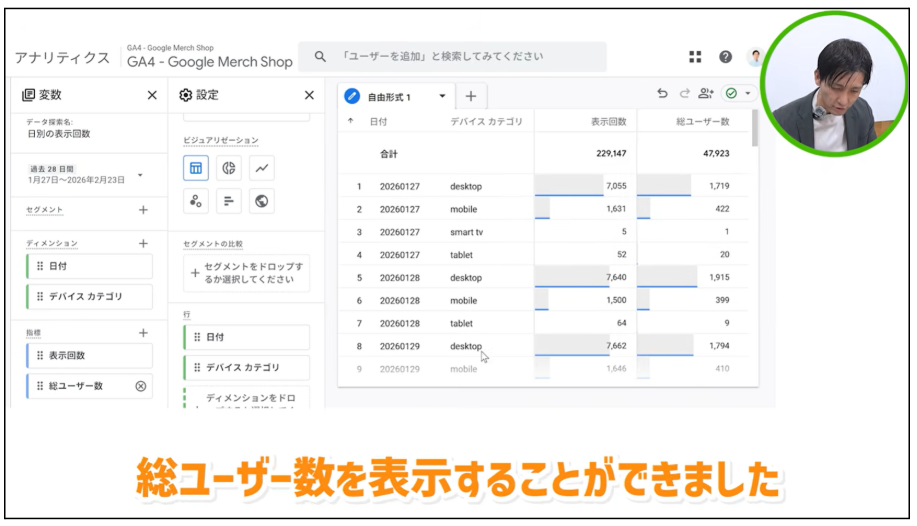Close the 変数 panel
The height and width of the screenshot is (526, 917).
[x=152, y=95]
